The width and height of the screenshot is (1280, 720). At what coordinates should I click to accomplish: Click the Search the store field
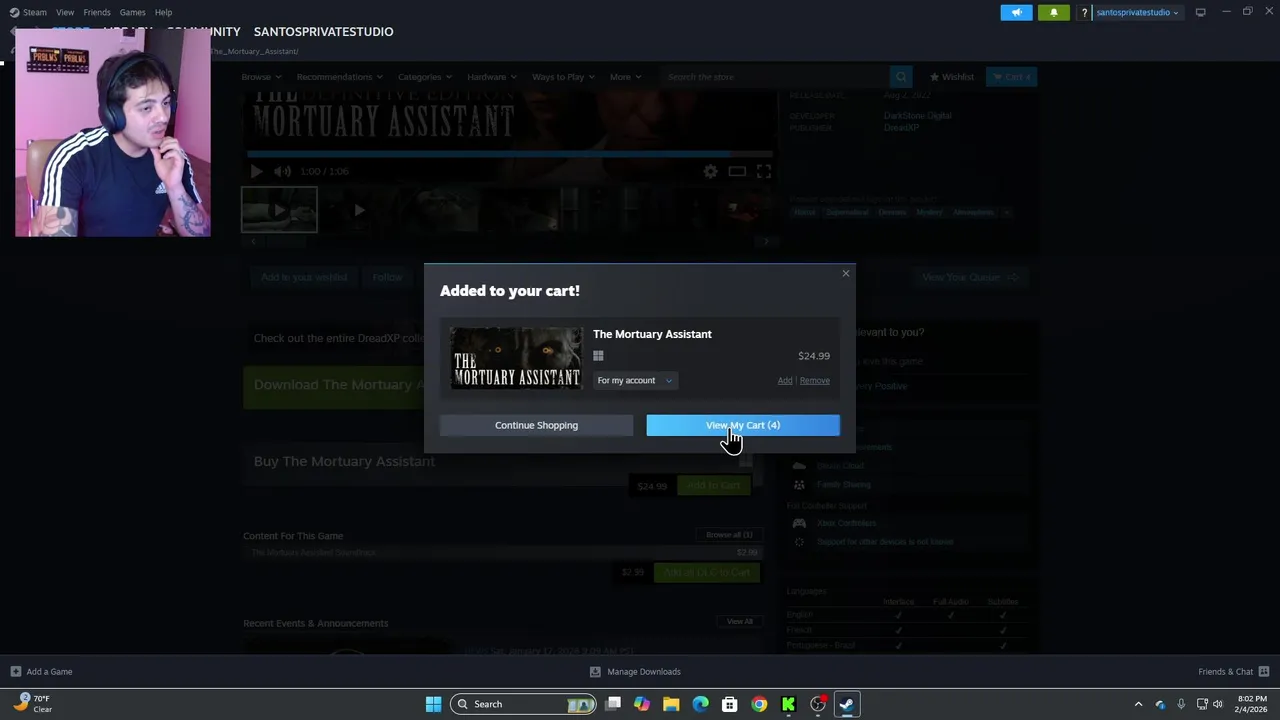click(775, 77)
